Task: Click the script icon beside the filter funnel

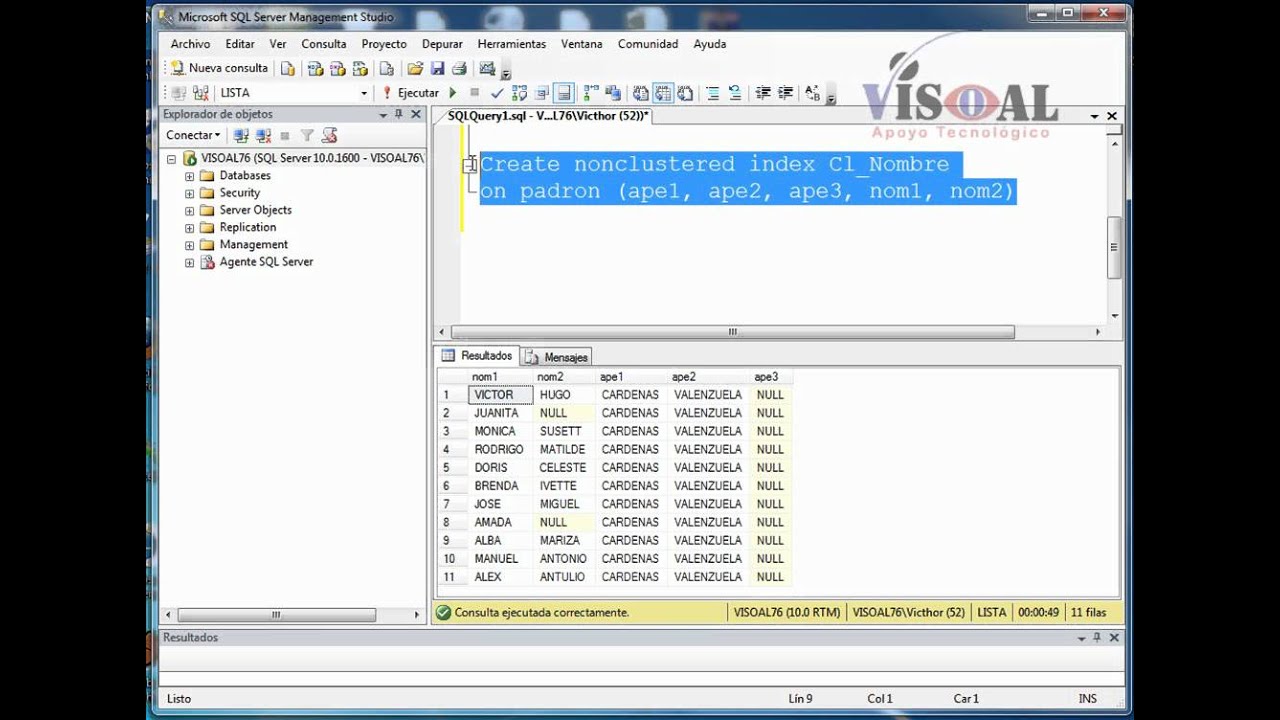Action: coord(329,135)
